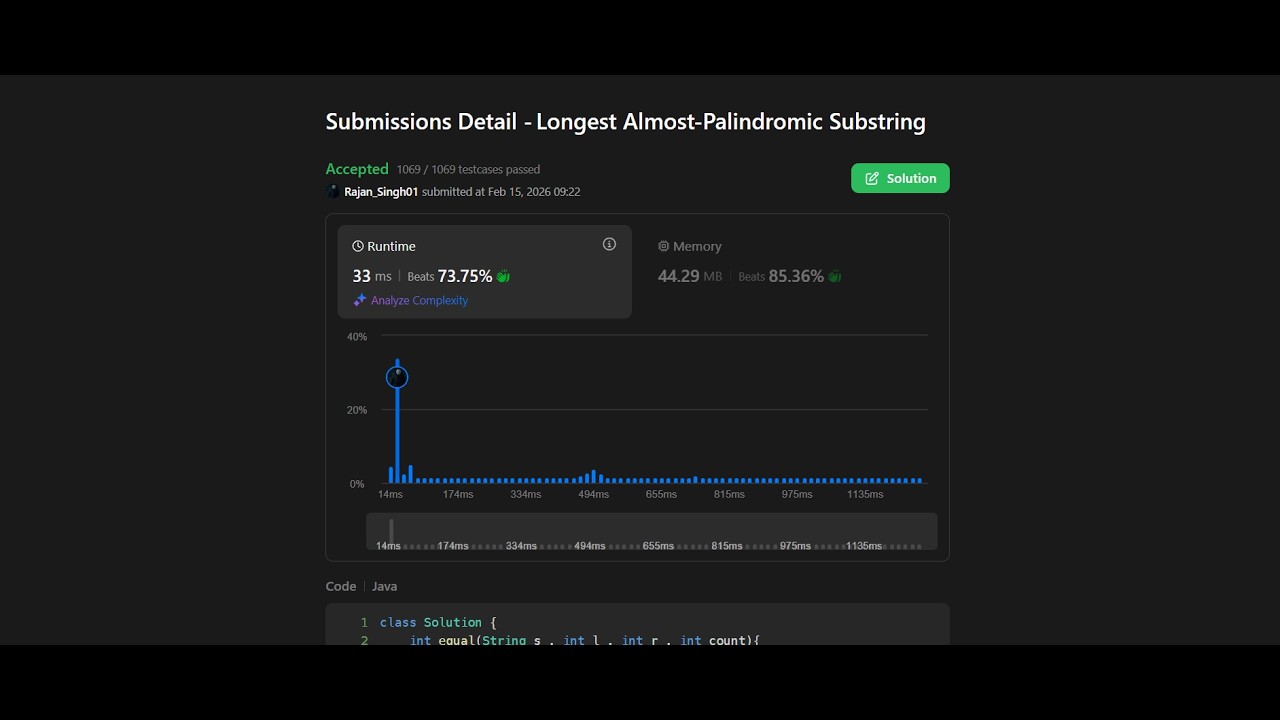Click the '655ms' label in the range slider
The height and width of the screenshot is (720, 1280).
658,546
